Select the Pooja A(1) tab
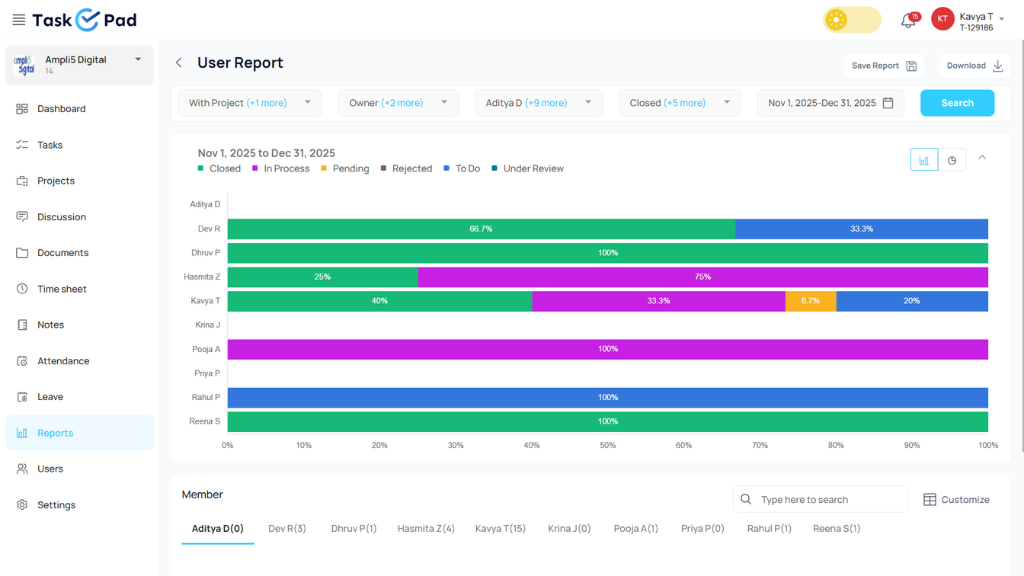Image resolution: width=1024 pixels, height=576 pixels. click(x=636, y=529)
